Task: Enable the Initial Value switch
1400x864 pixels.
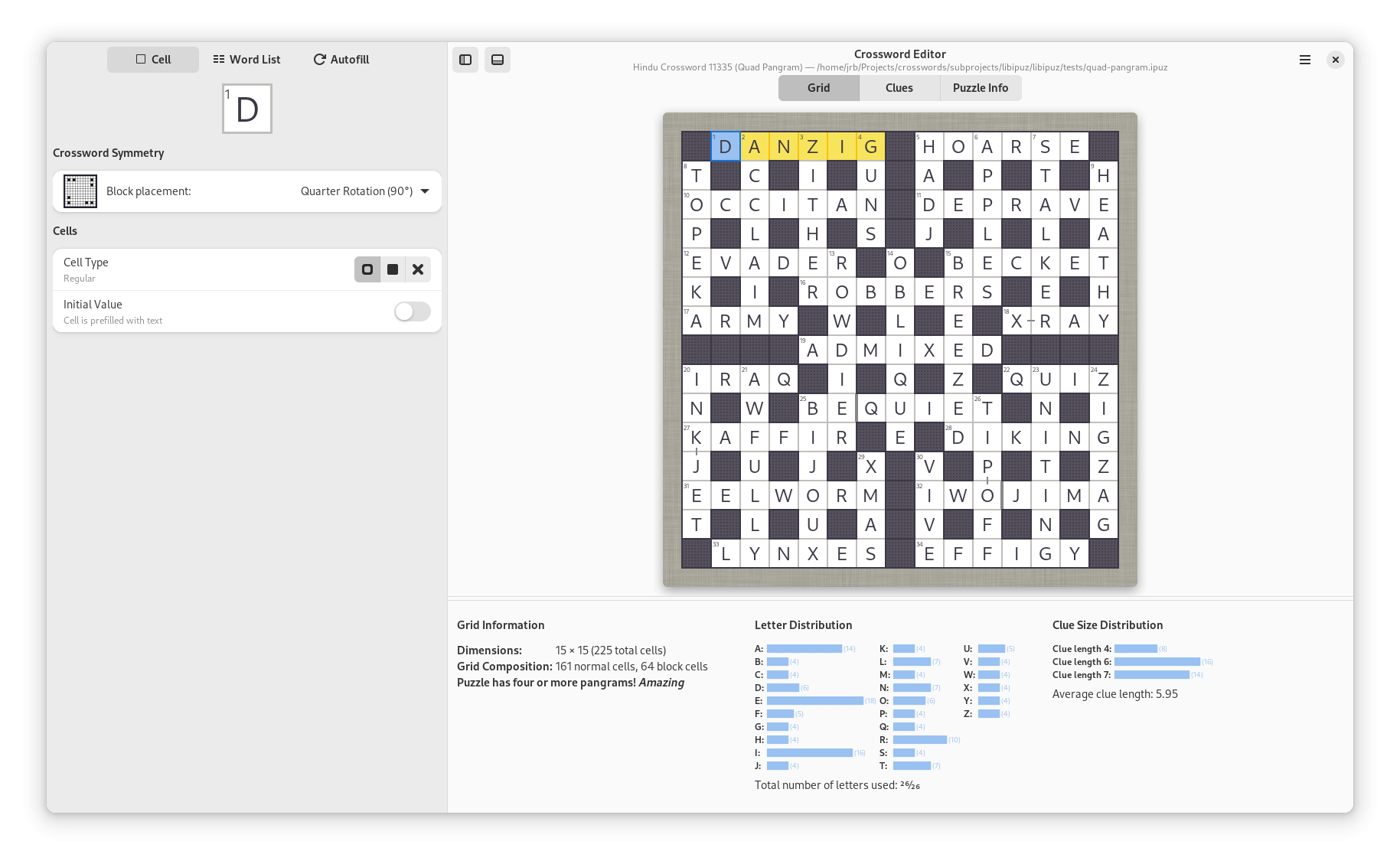Action: 412,311
